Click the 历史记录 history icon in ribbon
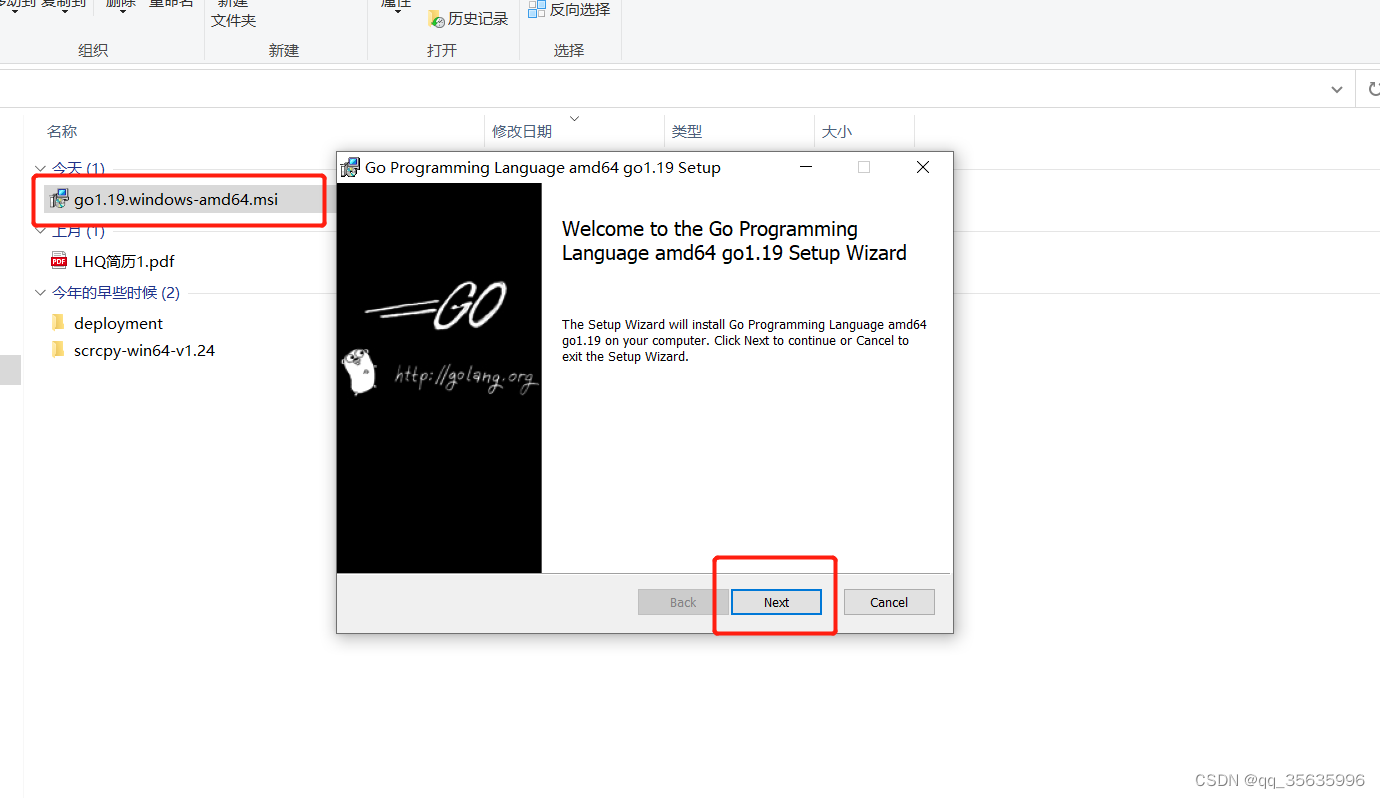This screenshot has height=798, width=1380. click(x=436, y=18)
